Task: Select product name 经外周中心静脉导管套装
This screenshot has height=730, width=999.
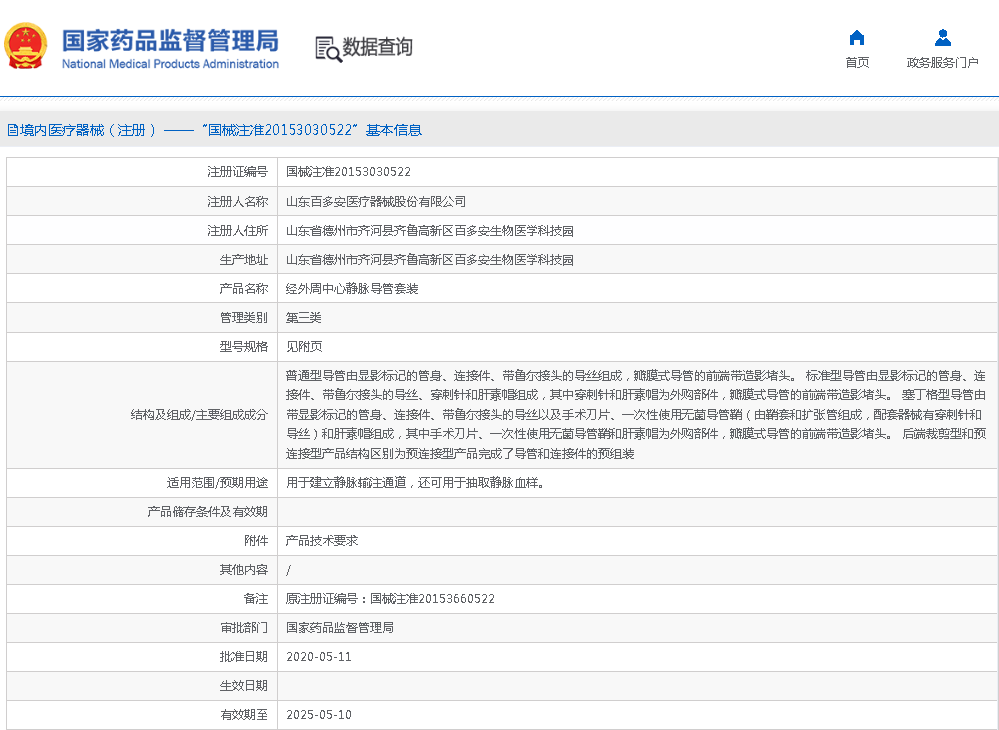Action: coord(352,289)
